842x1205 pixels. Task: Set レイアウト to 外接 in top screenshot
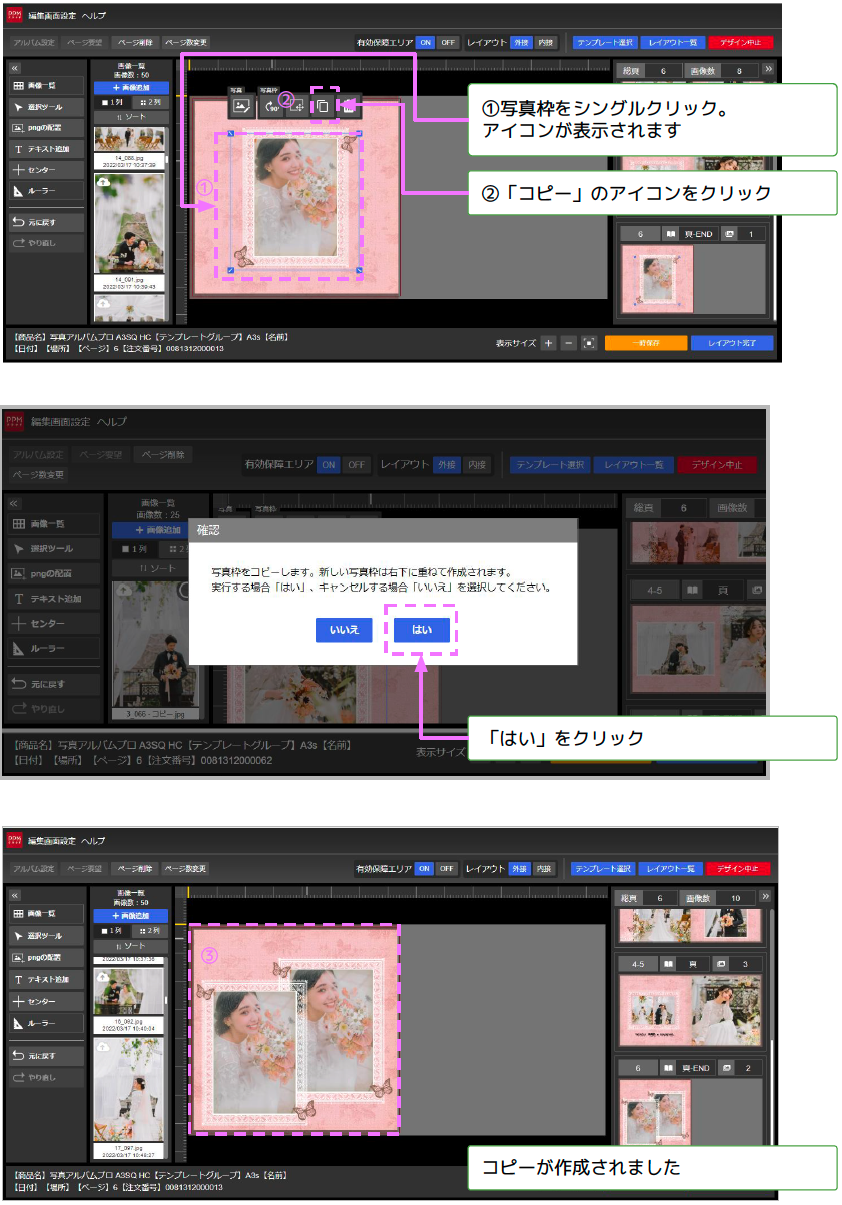521,43
